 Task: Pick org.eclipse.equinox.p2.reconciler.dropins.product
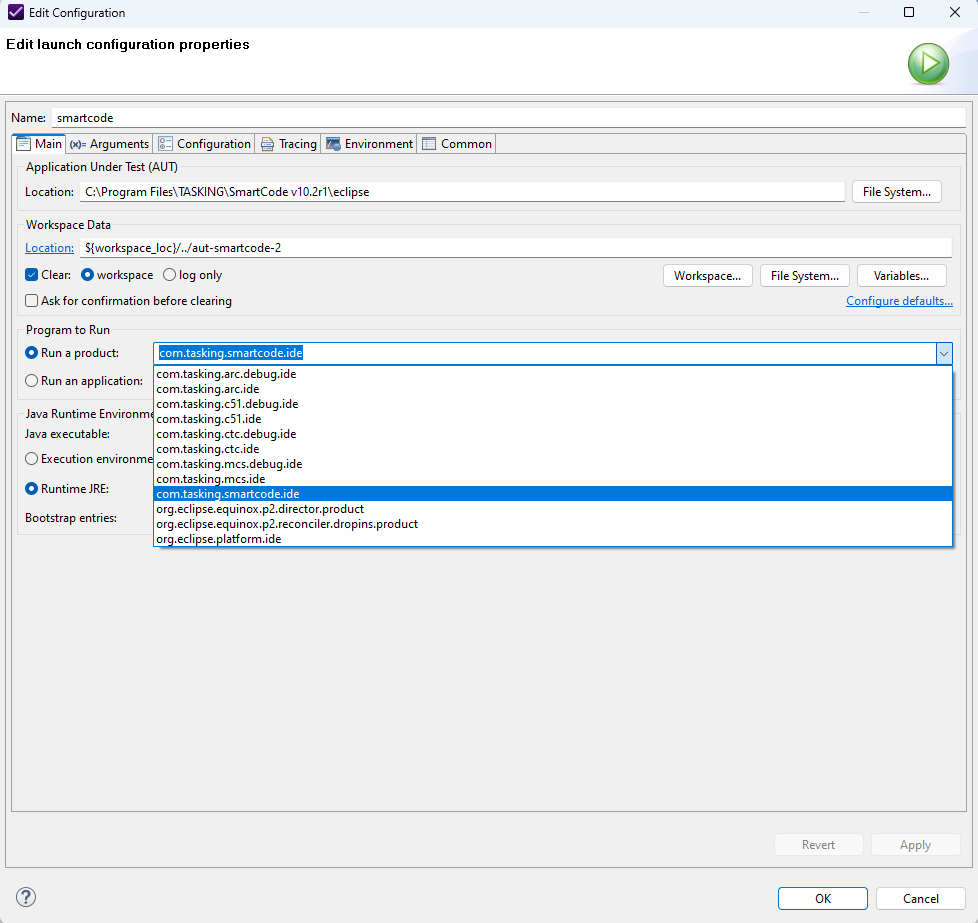click(553, 524)
